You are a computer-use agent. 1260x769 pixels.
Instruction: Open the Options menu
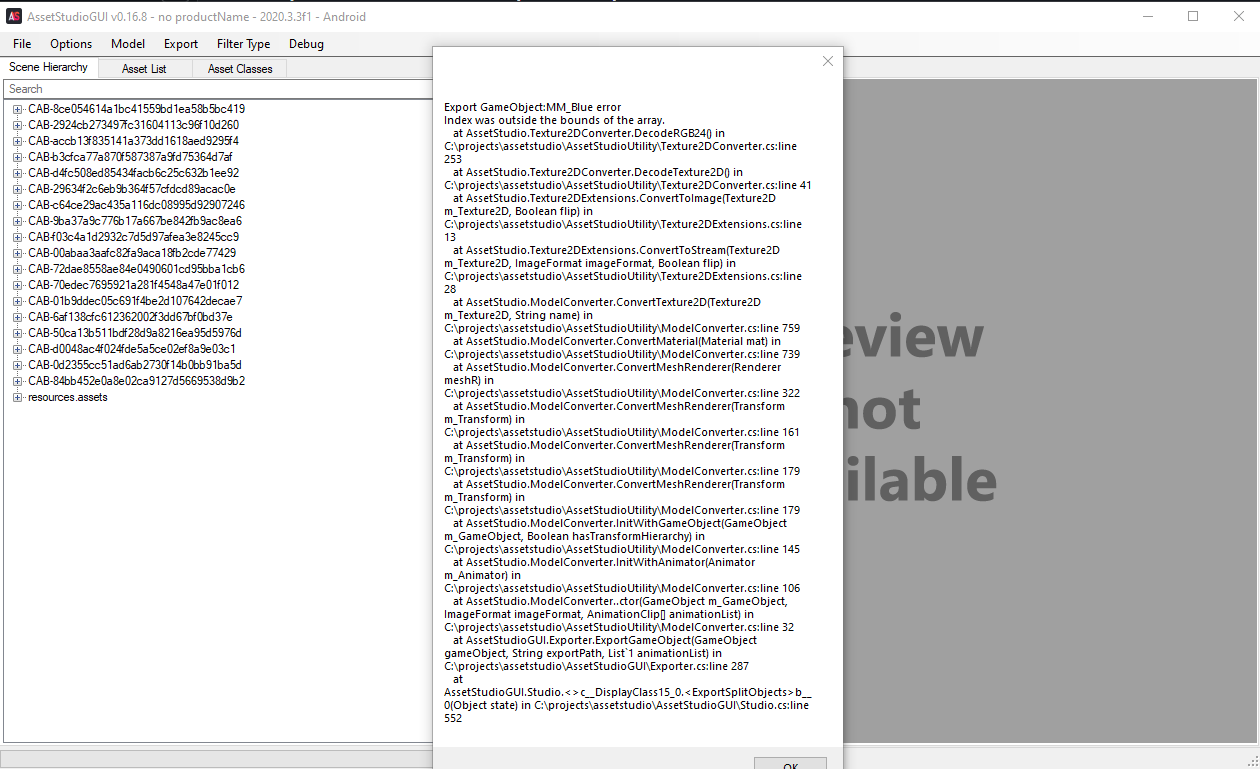(71, 44)
